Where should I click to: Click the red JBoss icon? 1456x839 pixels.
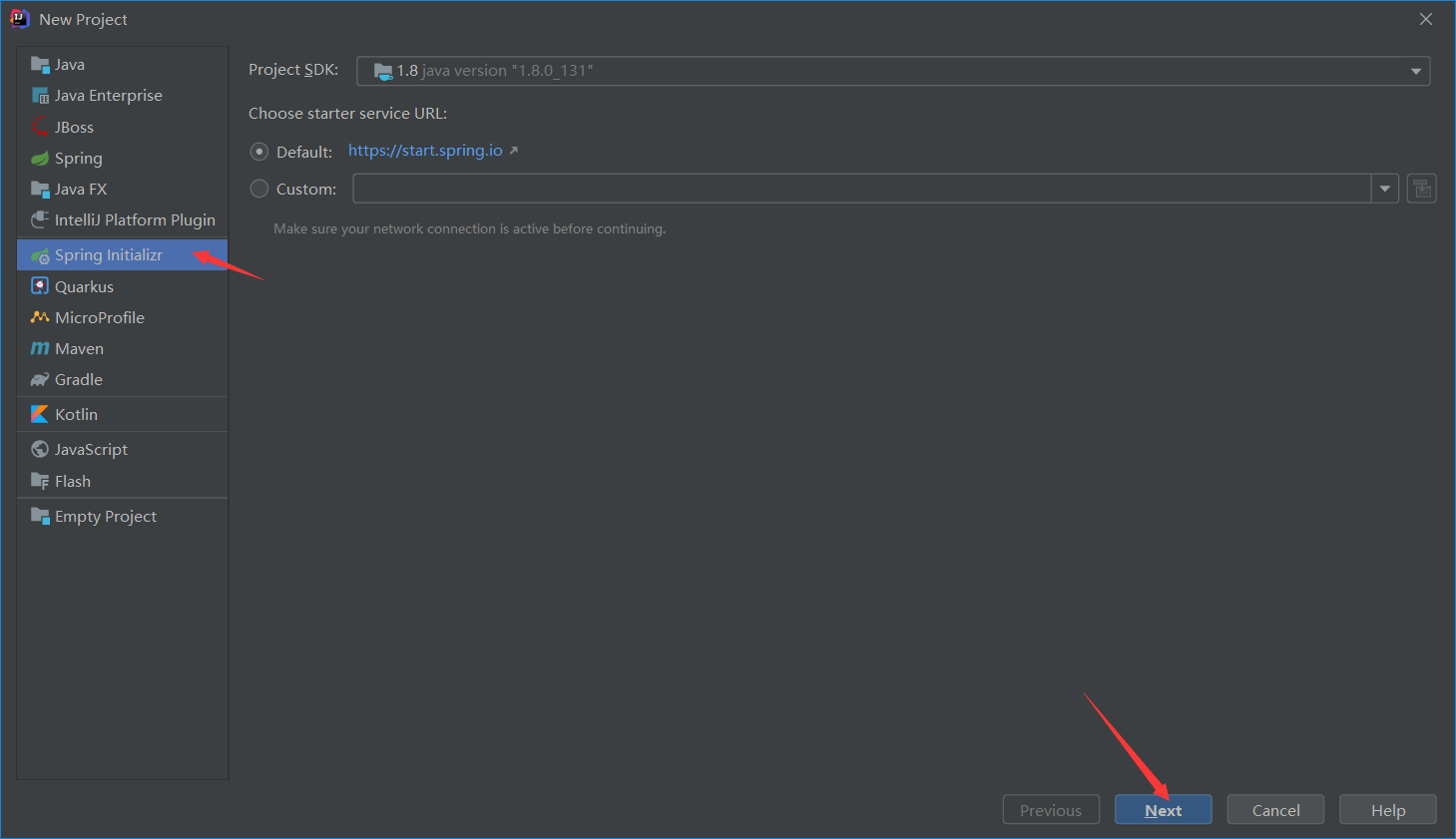[40, 127]
